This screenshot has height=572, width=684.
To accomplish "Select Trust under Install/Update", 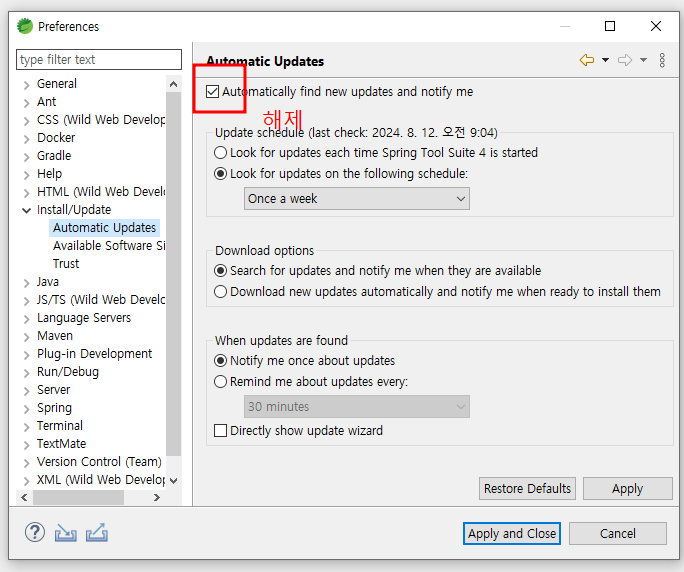I will tap(66, 264).
